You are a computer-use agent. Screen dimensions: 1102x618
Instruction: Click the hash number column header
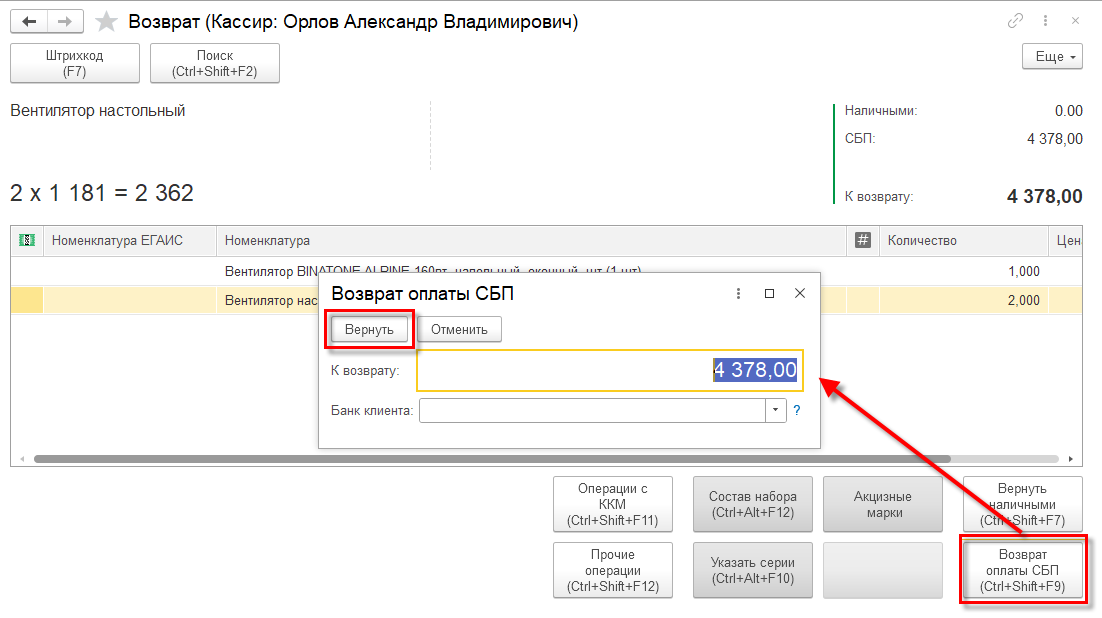(x=862, y=240)
